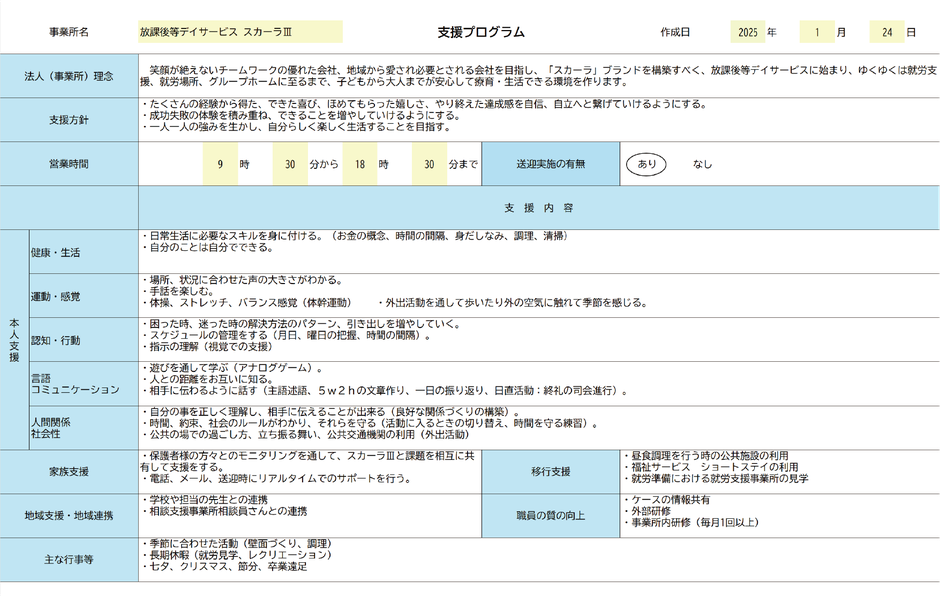This screenshot has width=940, height=596.
Task: Click the line 自分のことは自分でできる
Action: [207, 247]
